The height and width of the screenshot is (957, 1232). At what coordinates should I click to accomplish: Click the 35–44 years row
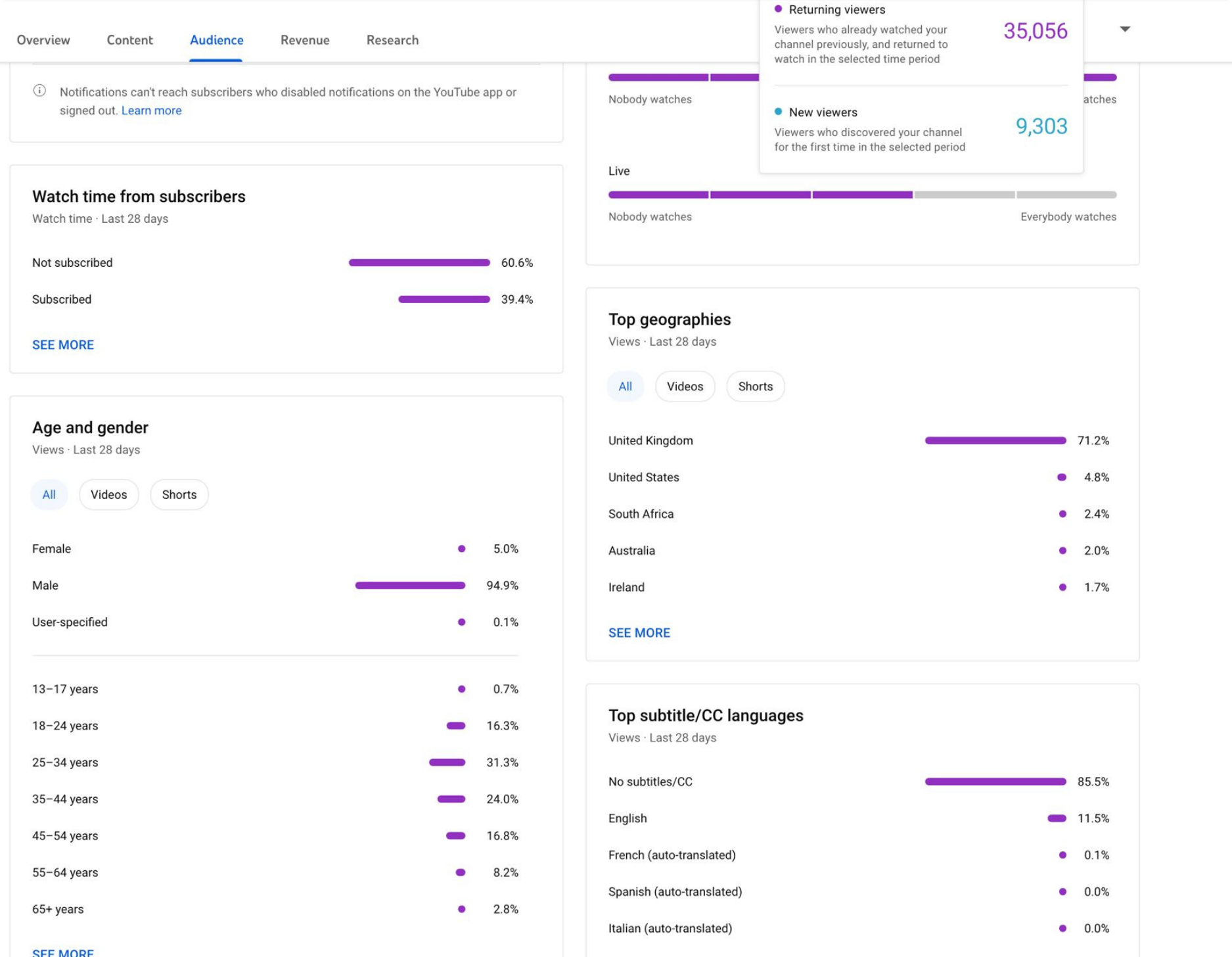pyautogui.click(x=275, y=799)
